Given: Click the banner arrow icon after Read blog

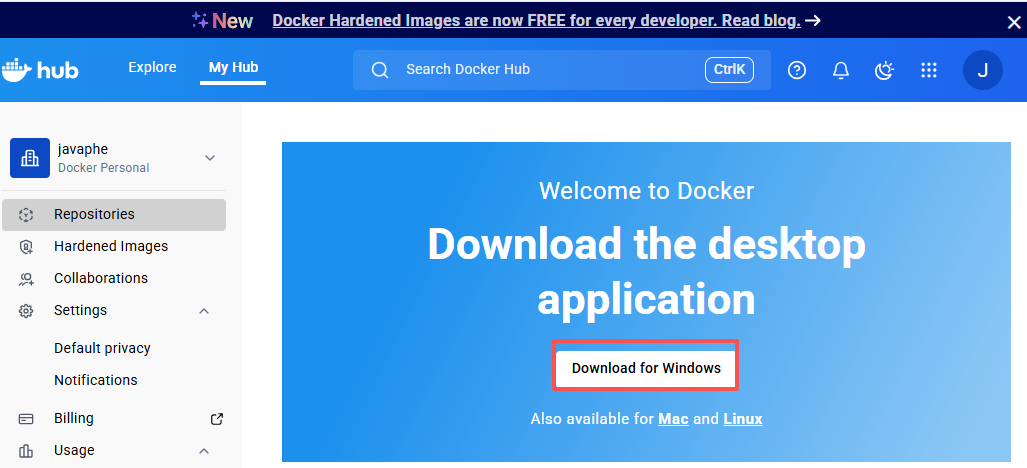Looking at the screenshot, I should pyautogui.click(x=813, y=21).
